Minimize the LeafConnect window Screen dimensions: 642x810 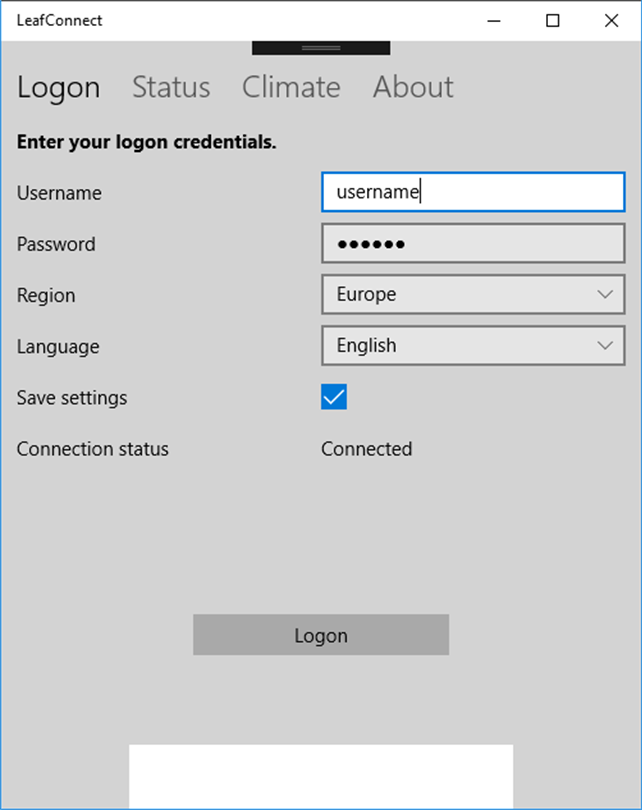[494, 21]
